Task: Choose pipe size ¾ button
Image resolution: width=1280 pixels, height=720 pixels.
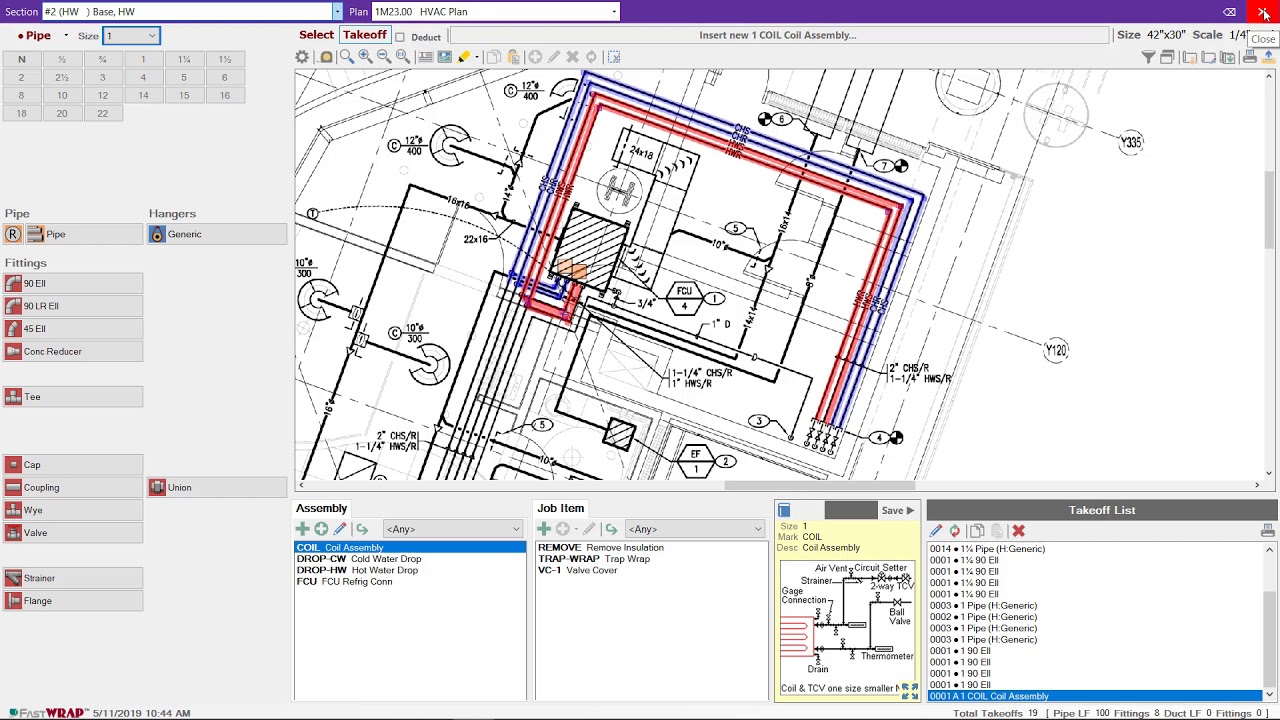Action: coord(102,59)
